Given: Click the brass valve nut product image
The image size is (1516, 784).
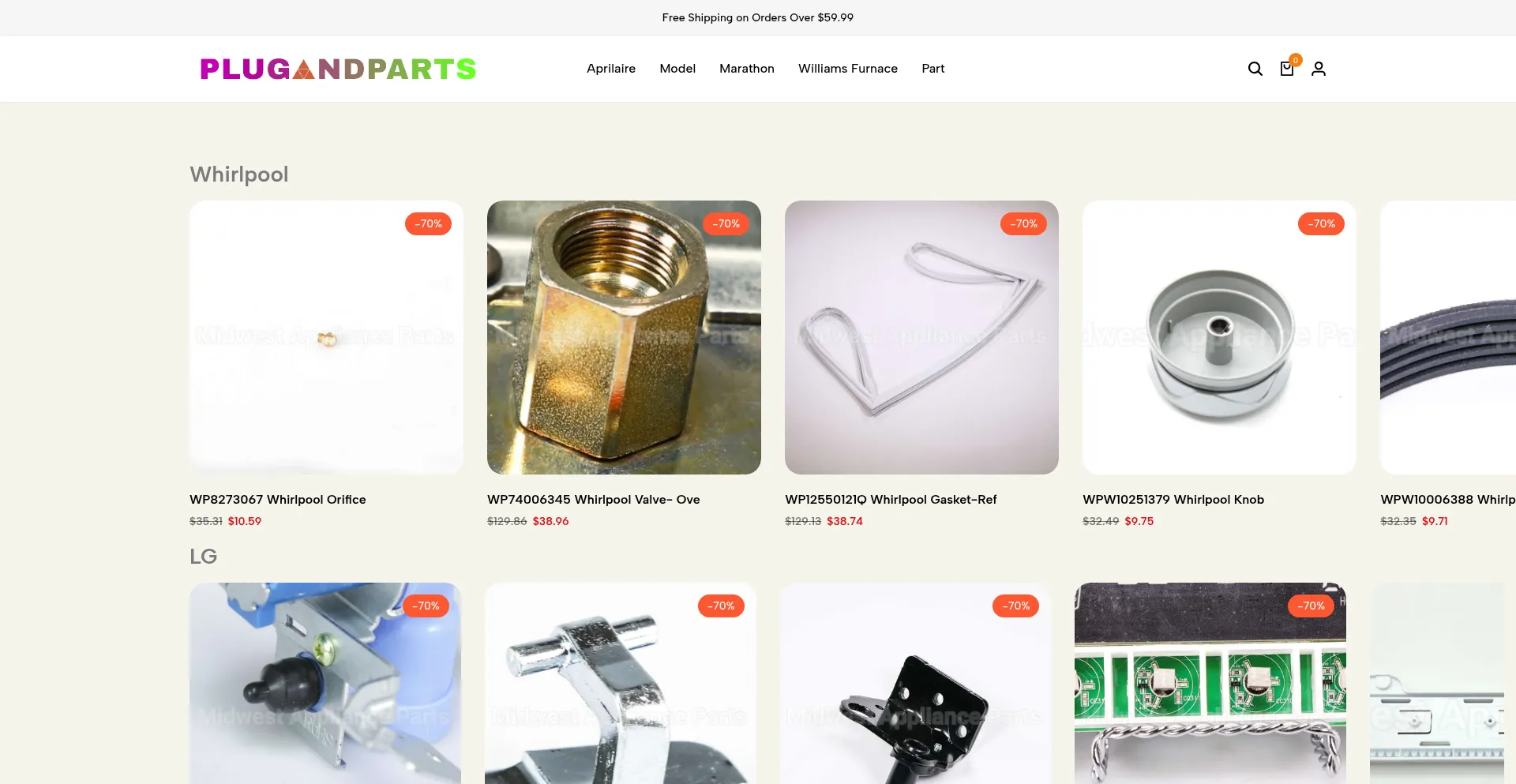Looking at the screenshot, I should (624, 337).
